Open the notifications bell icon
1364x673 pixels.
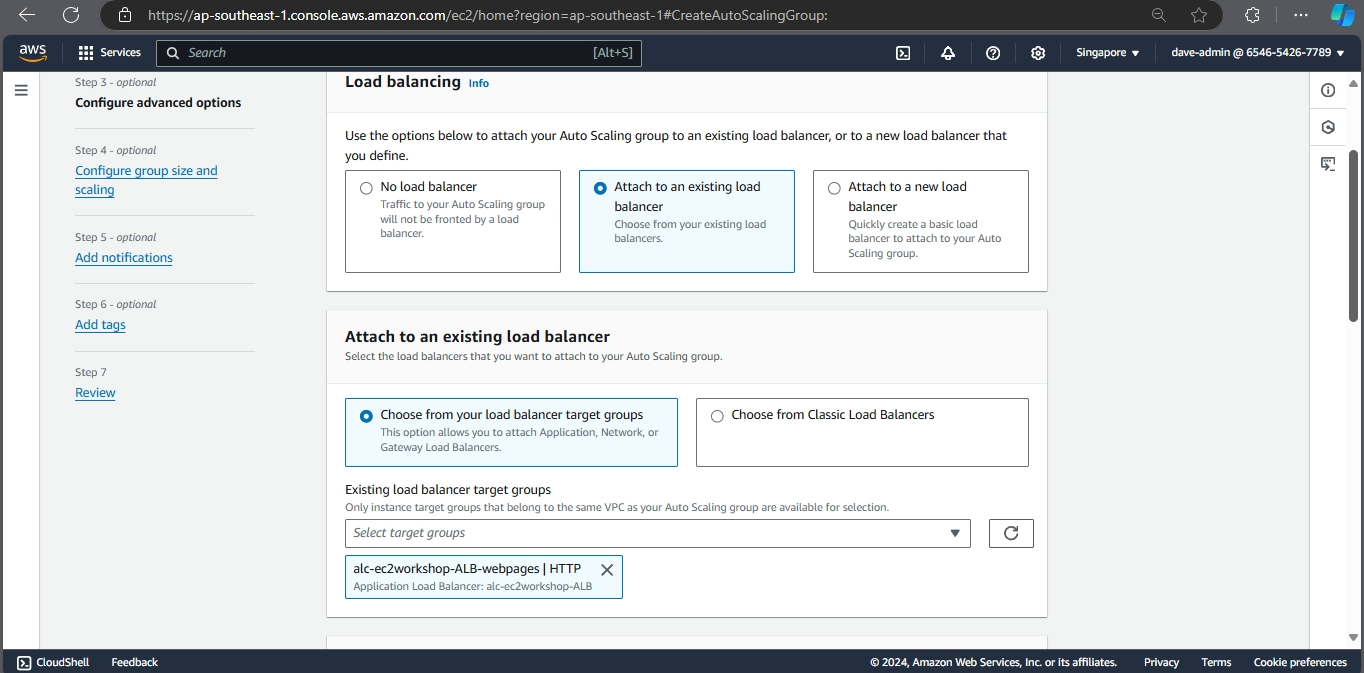click(x=947, y=53)
